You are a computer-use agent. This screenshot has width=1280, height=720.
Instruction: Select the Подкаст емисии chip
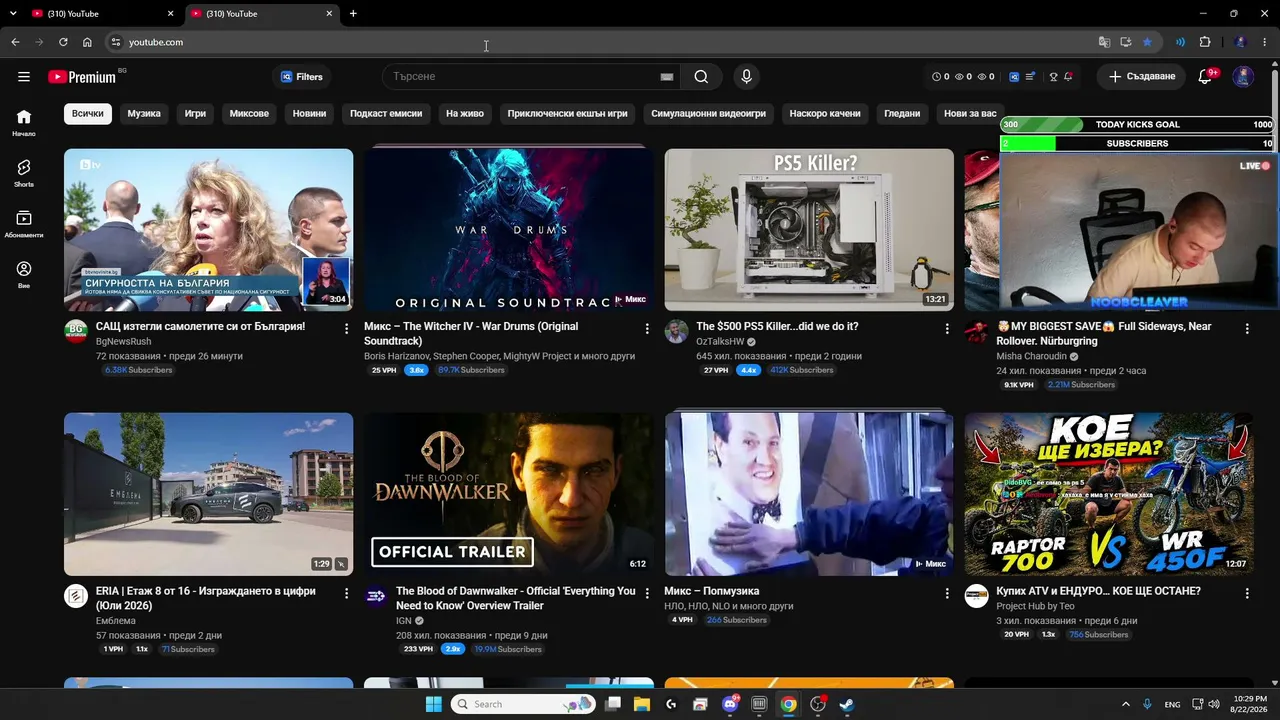(x=386, y=114)
